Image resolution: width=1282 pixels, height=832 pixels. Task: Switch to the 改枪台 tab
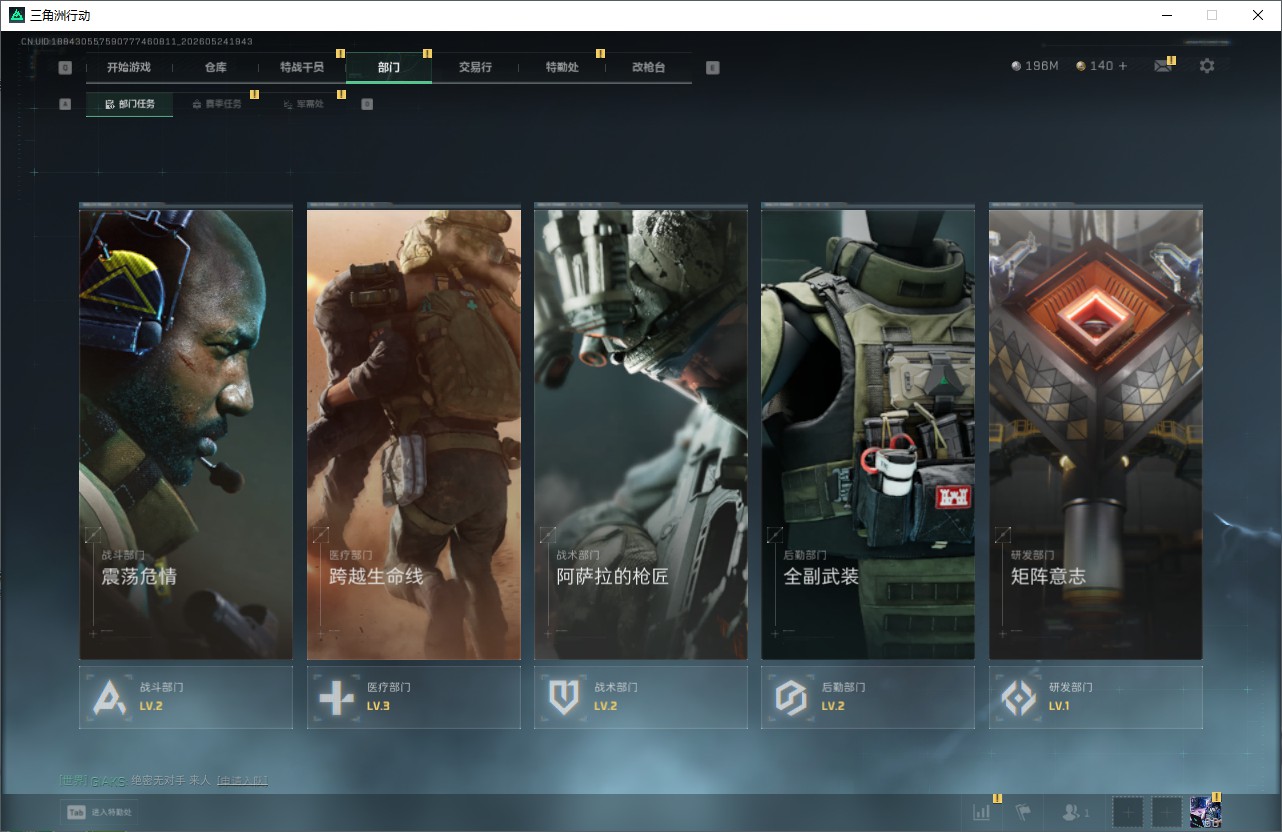tap(648, 67)
